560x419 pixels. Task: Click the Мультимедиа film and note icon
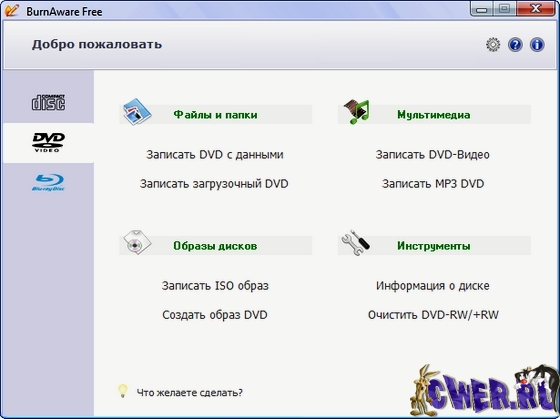(x=356, y=112)
